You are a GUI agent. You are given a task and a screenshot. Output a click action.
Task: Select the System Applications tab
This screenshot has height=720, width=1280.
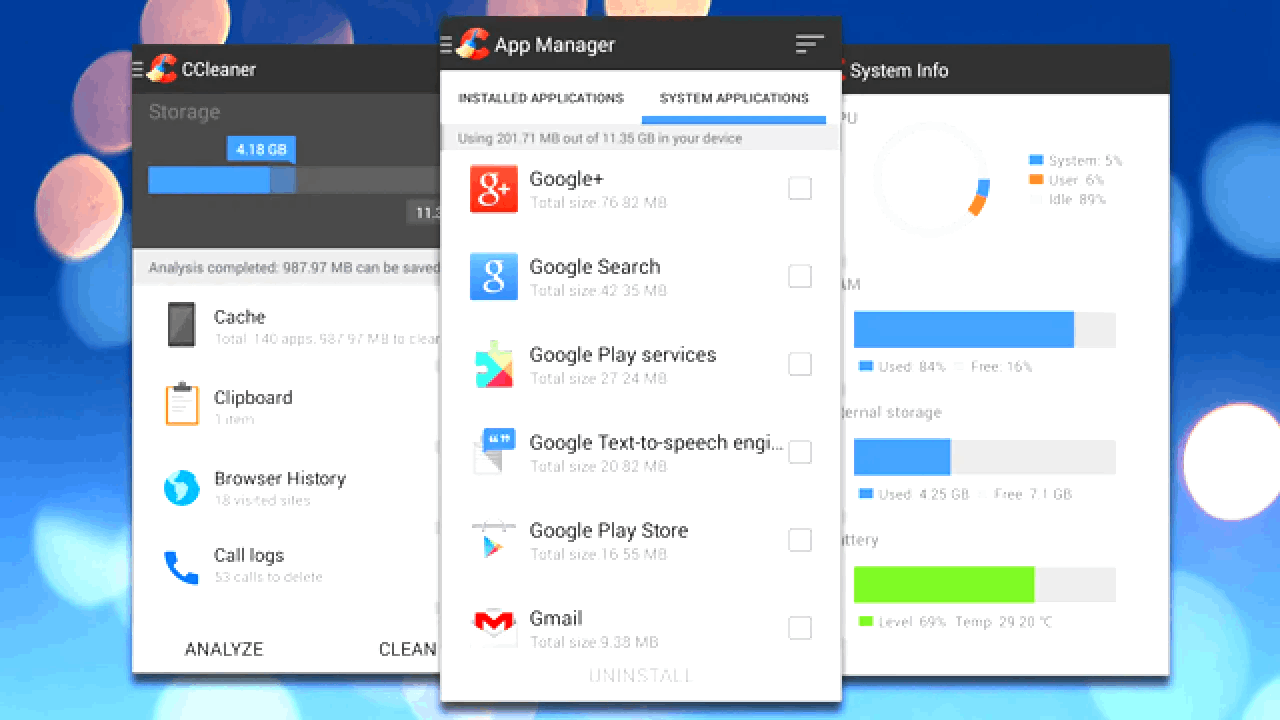click(x=734, y=98)
